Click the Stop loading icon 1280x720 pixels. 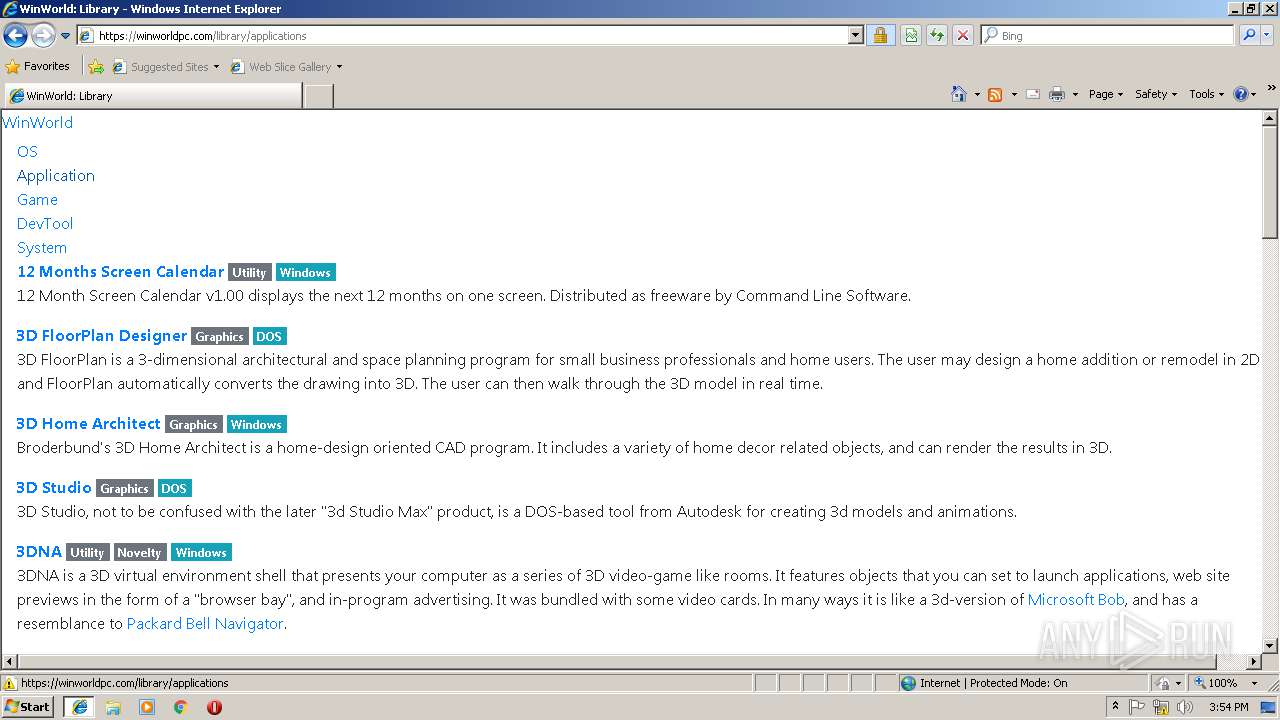point(963,36)
